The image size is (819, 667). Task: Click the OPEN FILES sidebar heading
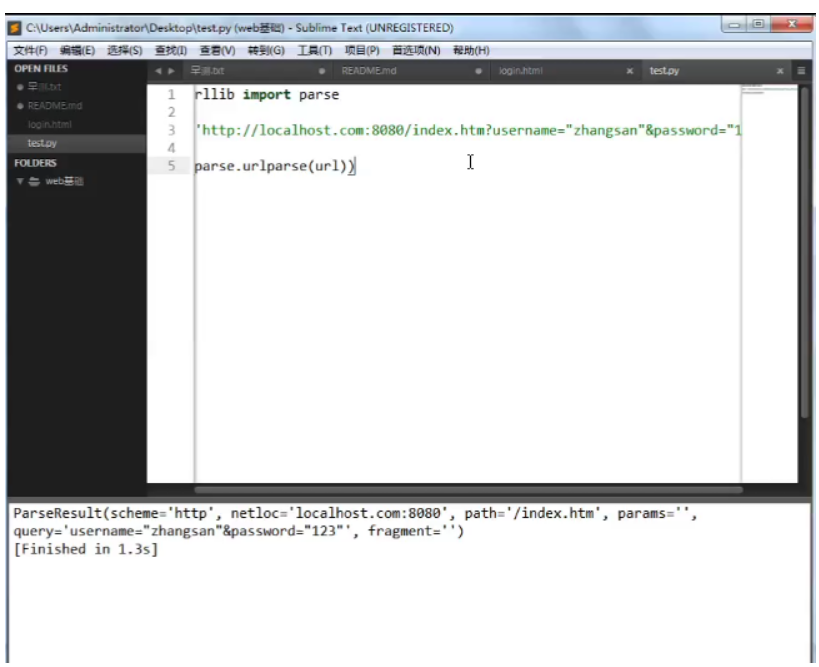(41, 68)
